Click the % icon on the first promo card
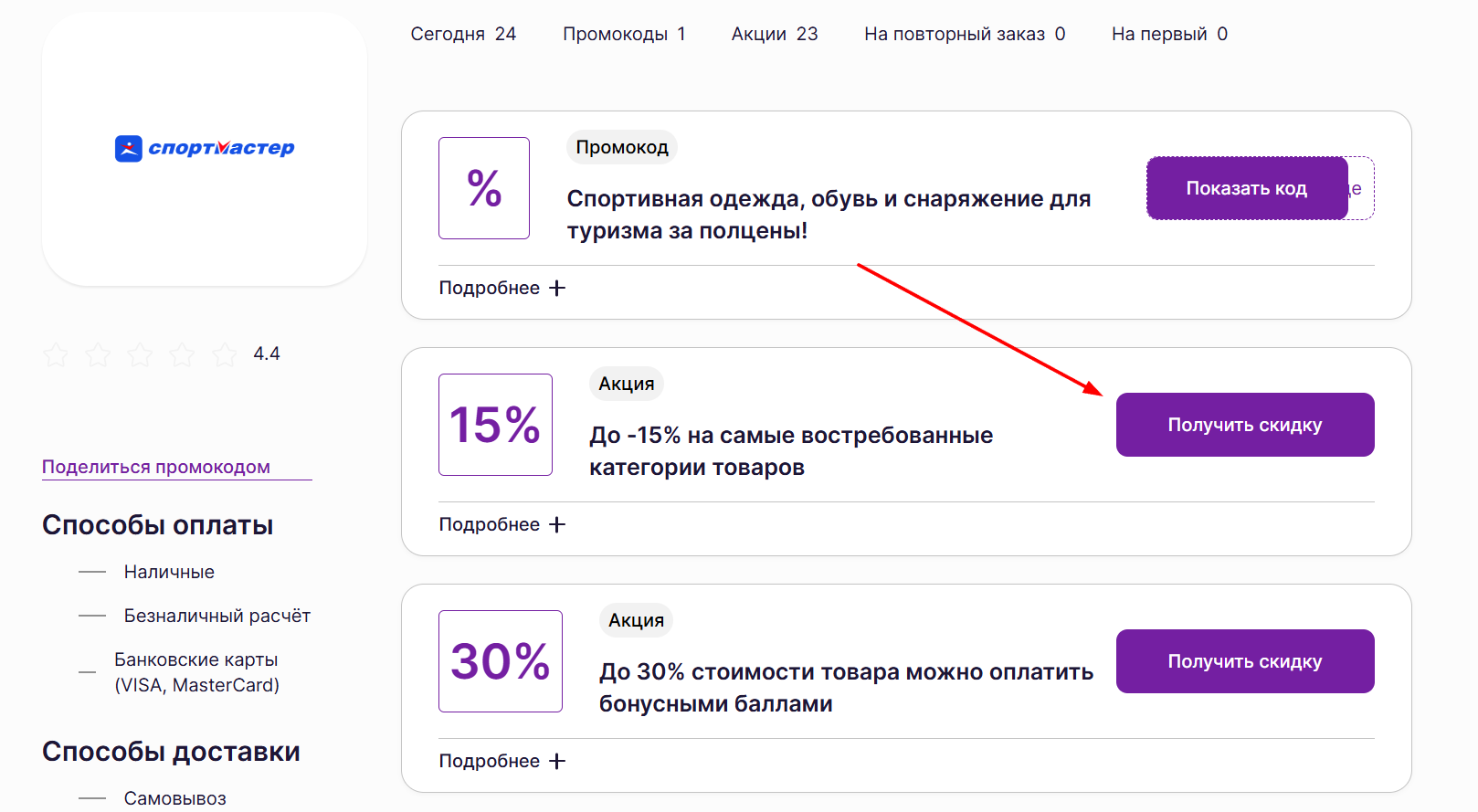Image resolution: width=1478 pixels, height=812 pixels. 484,188
